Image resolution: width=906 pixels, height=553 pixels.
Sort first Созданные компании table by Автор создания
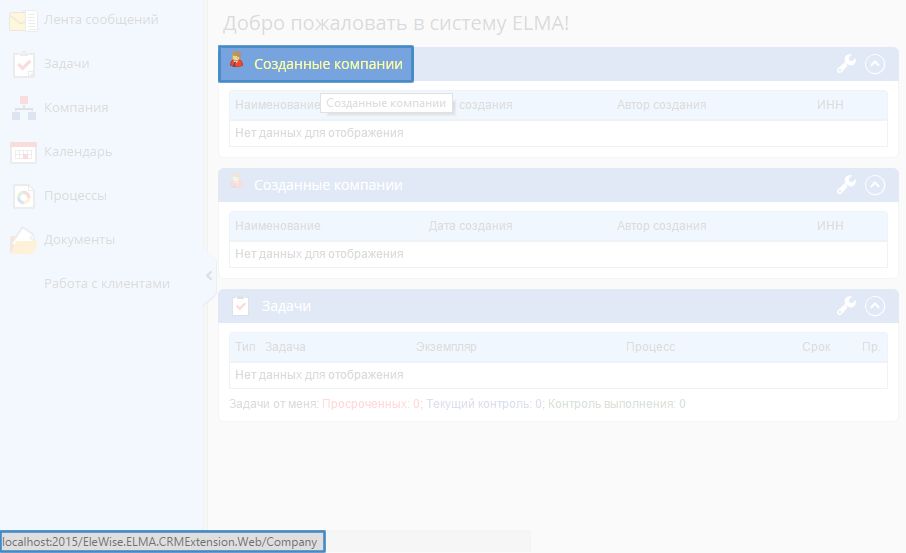pyautogui.click(x=662, y=105)
